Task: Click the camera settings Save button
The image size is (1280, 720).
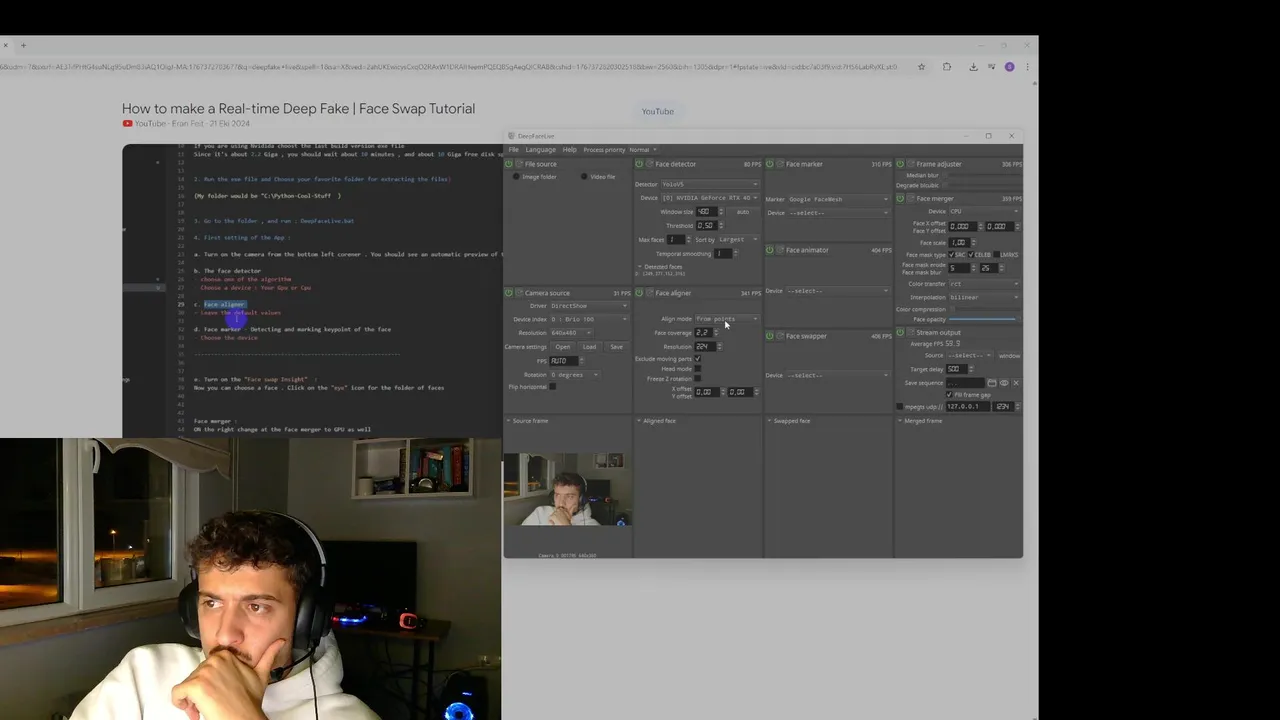Action: [x=616, y=347]
